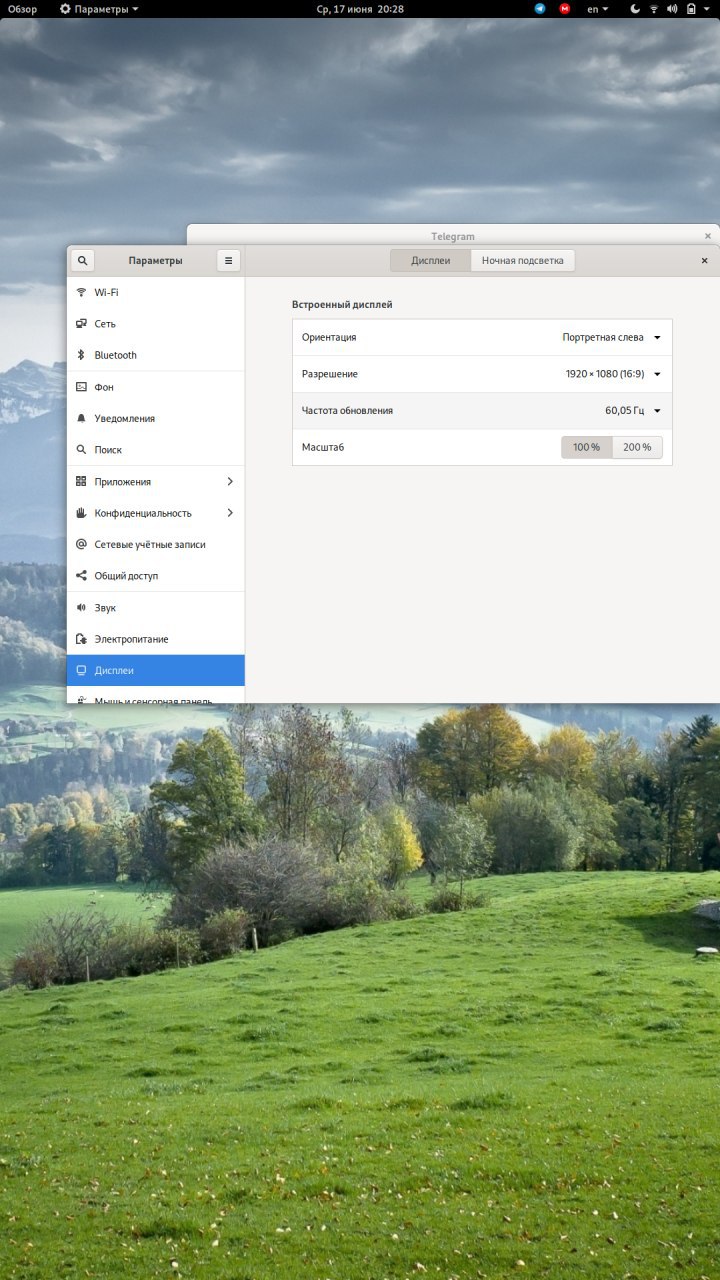
Task: Open the Обзор activities overview
Action: pyautogui.click(x=22, y=8)
